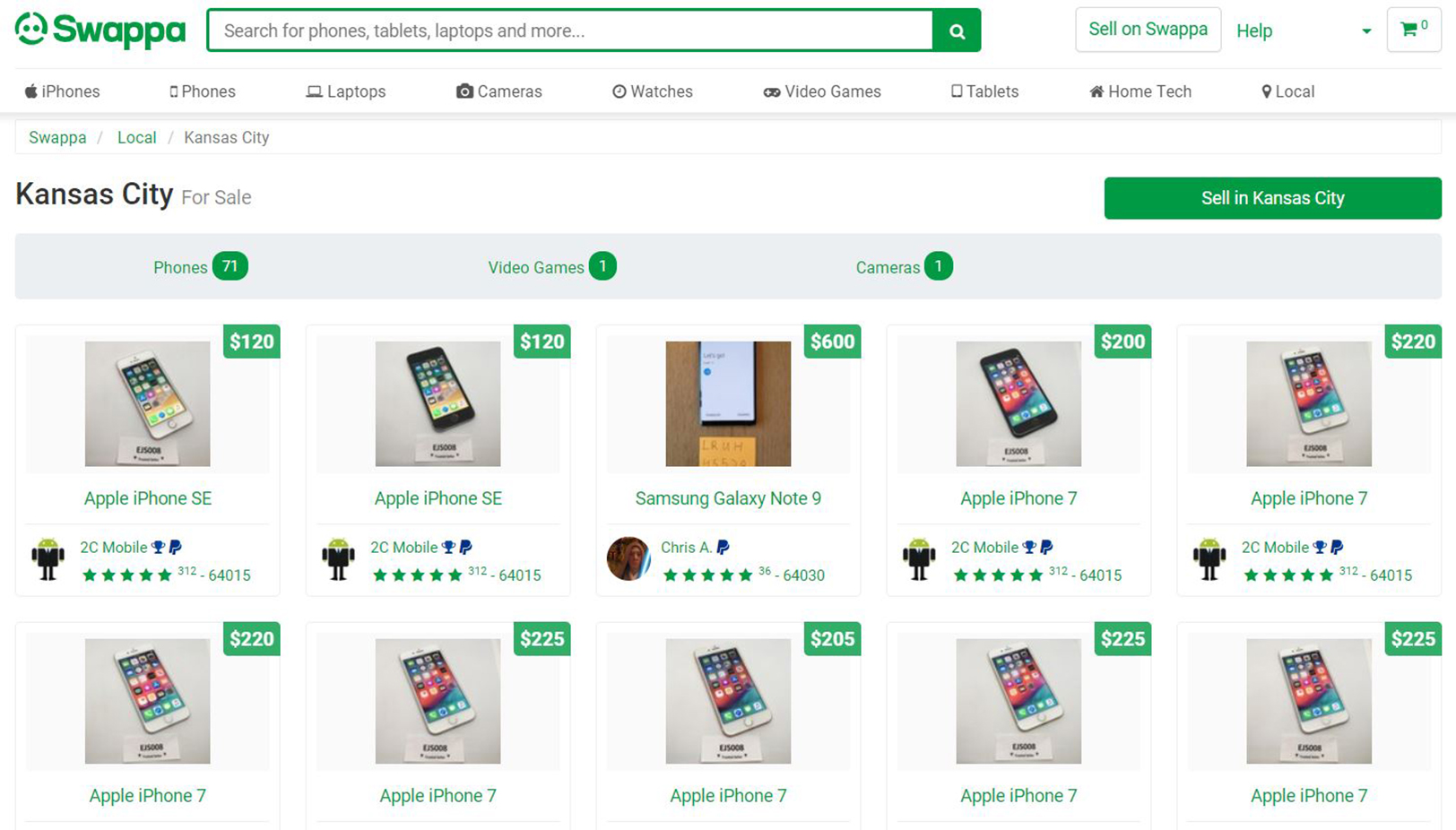Expand the Help dropdown arrow
This screenshot has width=1456, height=830.
tap(1366, 31)
